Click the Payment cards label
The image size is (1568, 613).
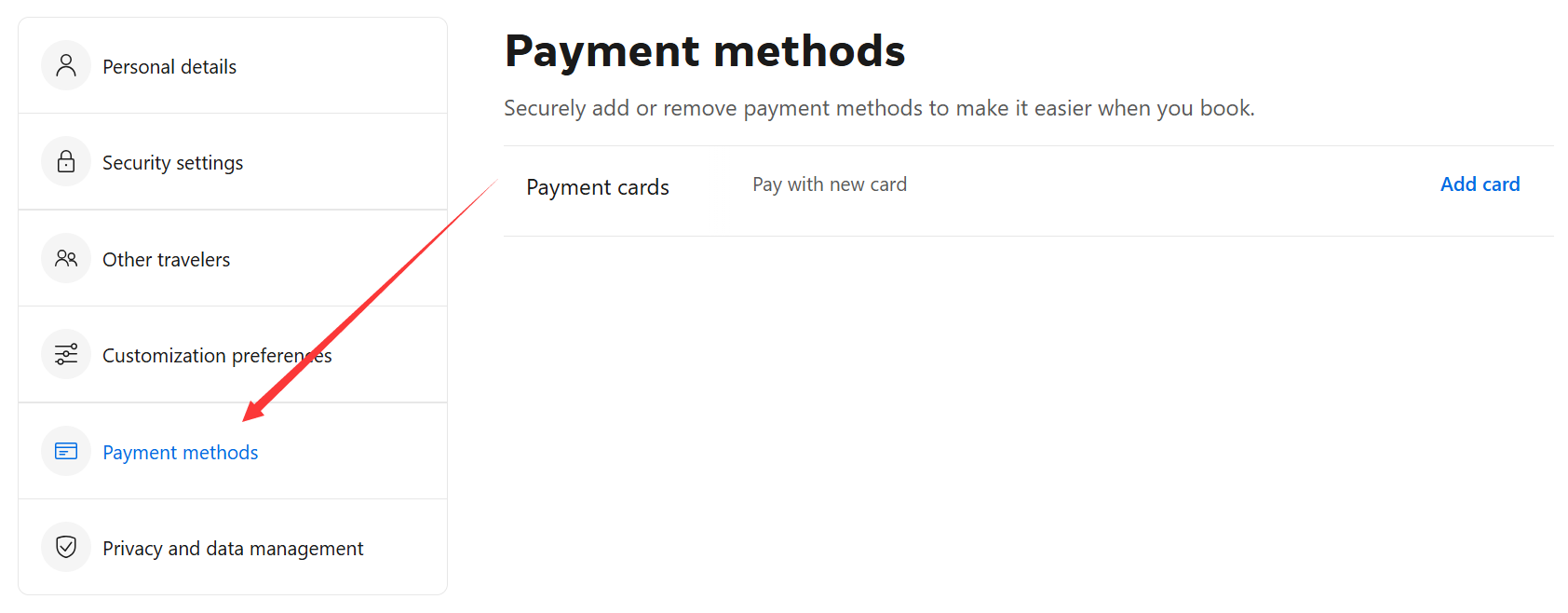click(x=597, y=186)
